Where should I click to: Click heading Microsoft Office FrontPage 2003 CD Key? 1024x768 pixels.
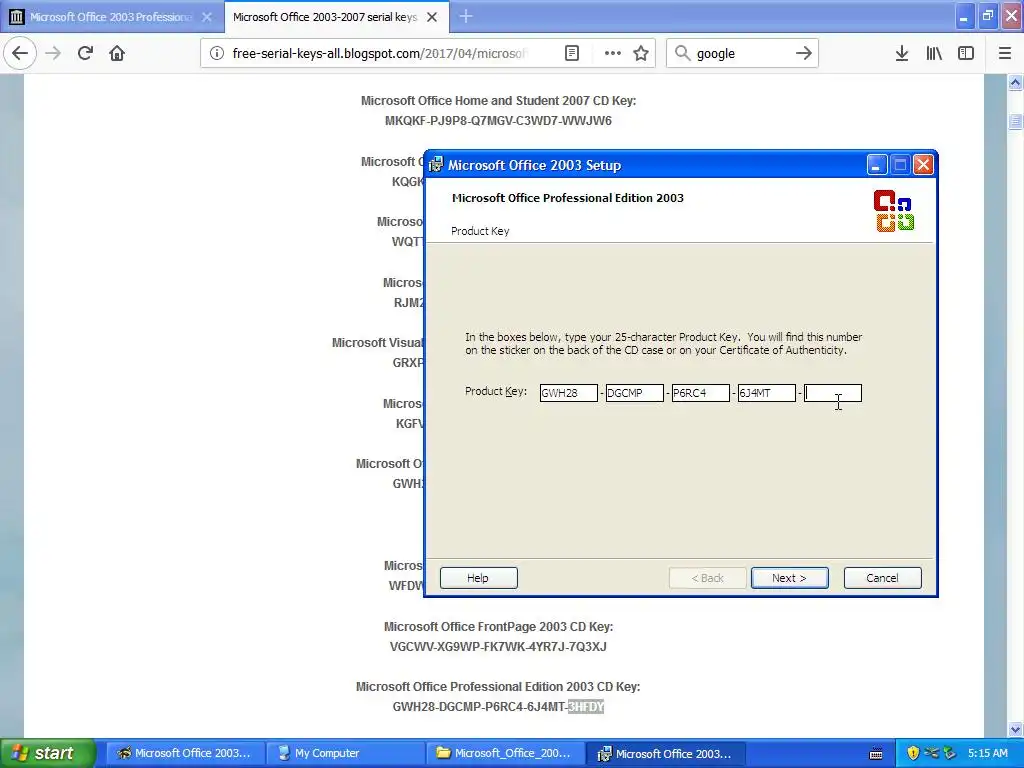pos(498,627)
